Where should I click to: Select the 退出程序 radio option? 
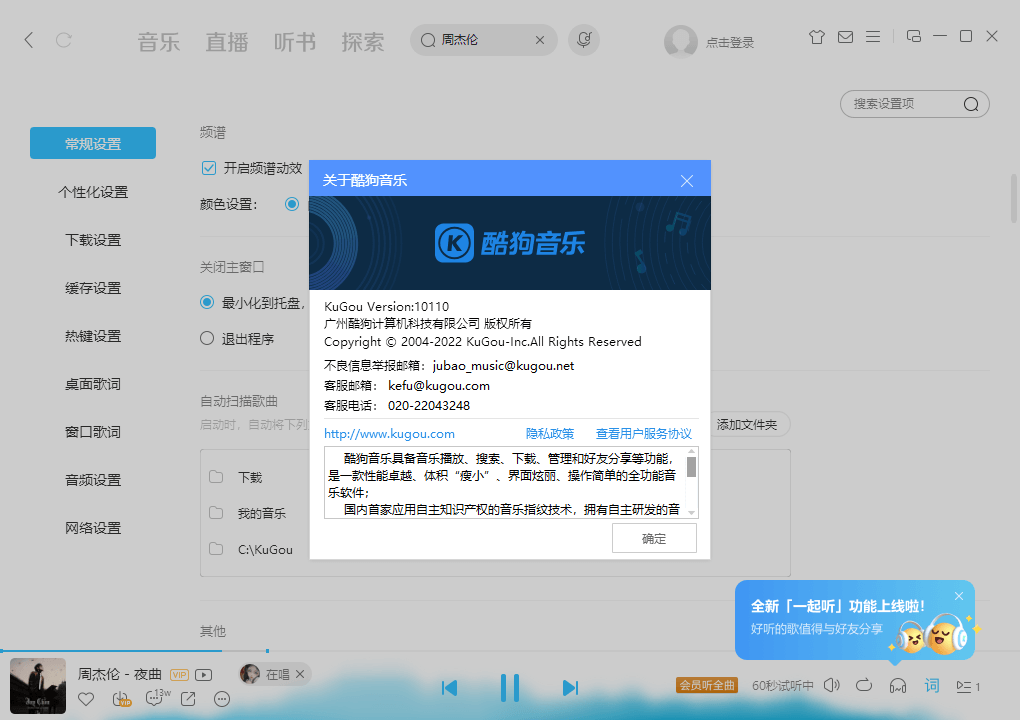(x=207, y=338)
